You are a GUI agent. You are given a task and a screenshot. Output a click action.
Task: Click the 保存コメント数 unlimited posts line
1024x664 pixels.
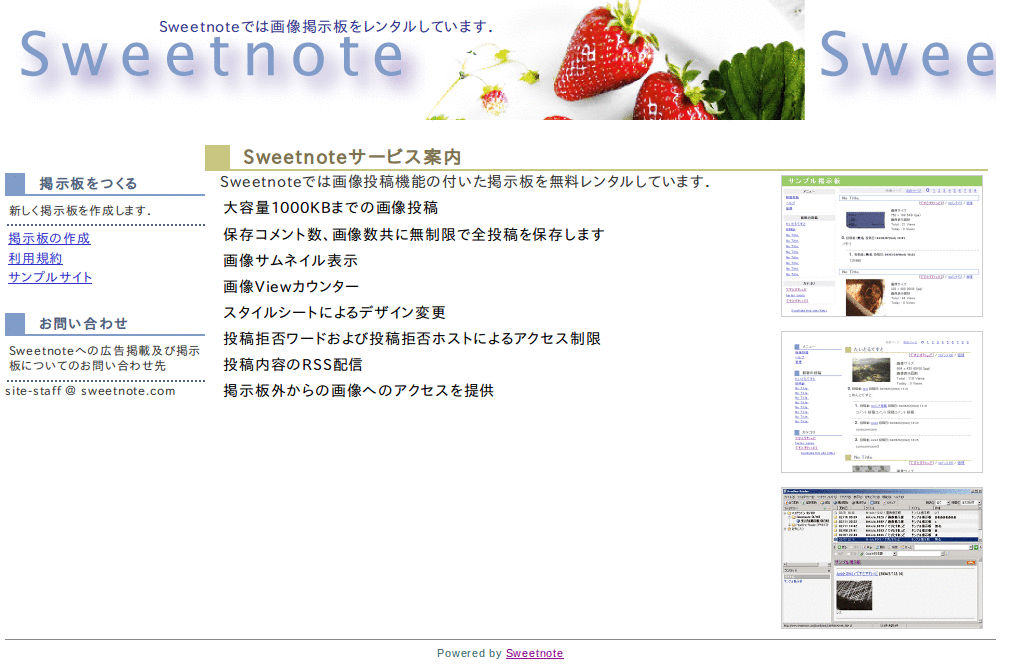coord(413,234)
